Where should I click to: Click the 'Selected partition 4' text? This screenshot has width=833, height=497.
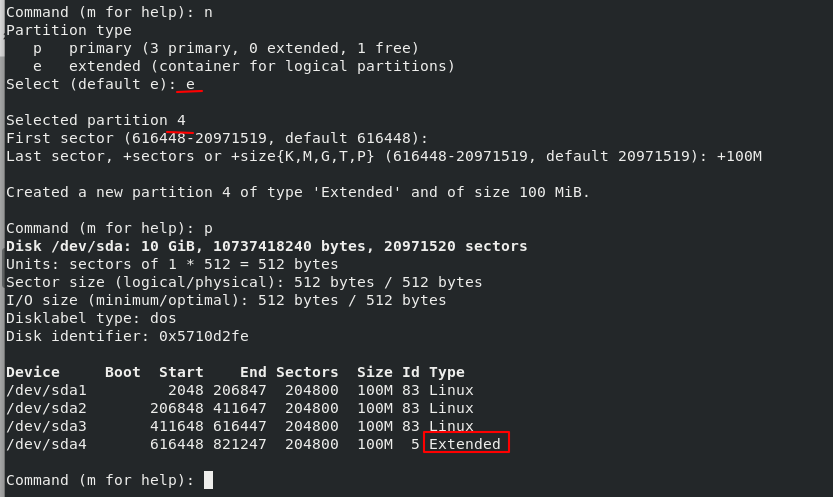coord(96,120)
